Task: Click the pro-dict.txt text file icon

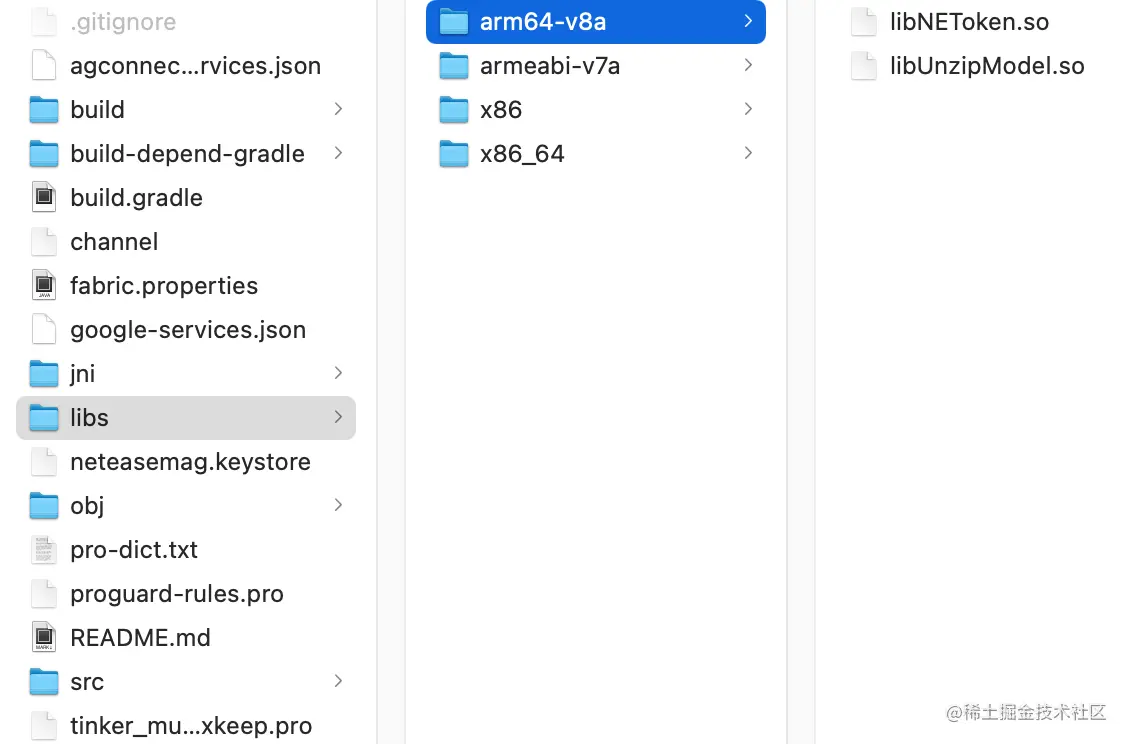Action: tap(44, 550)
